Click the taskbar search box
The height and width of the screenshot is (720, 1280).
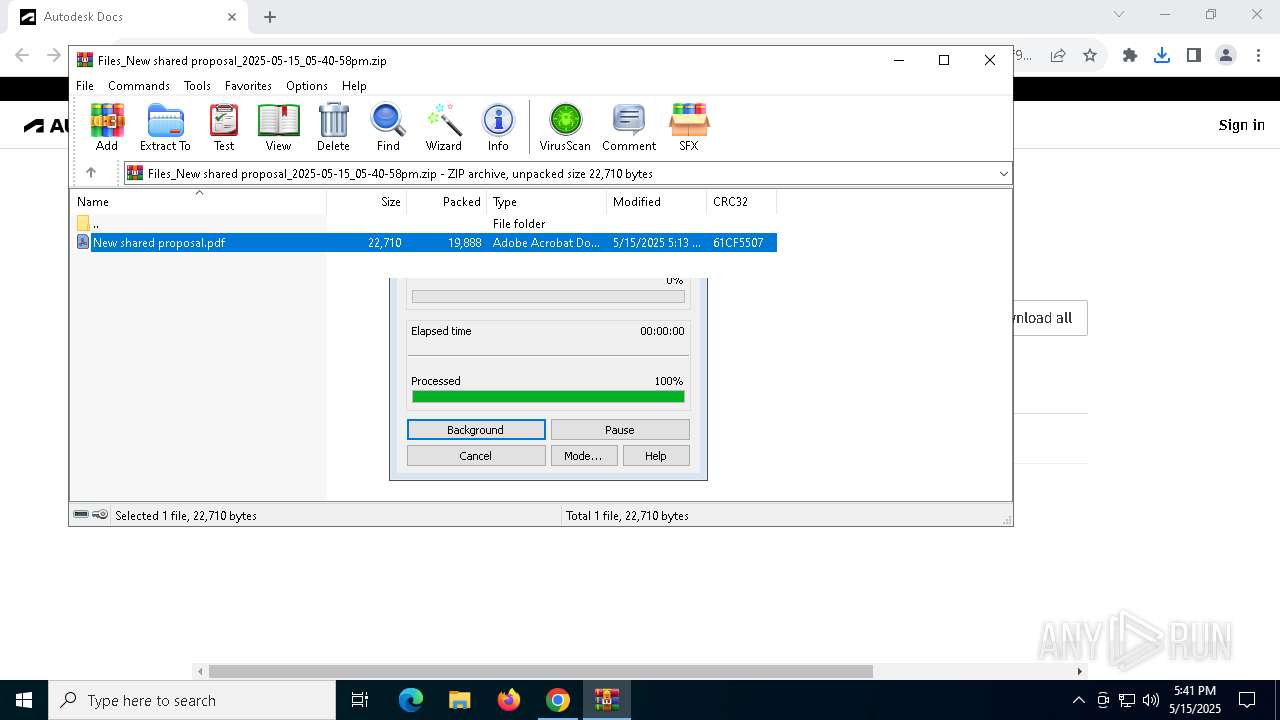(192, 700)
